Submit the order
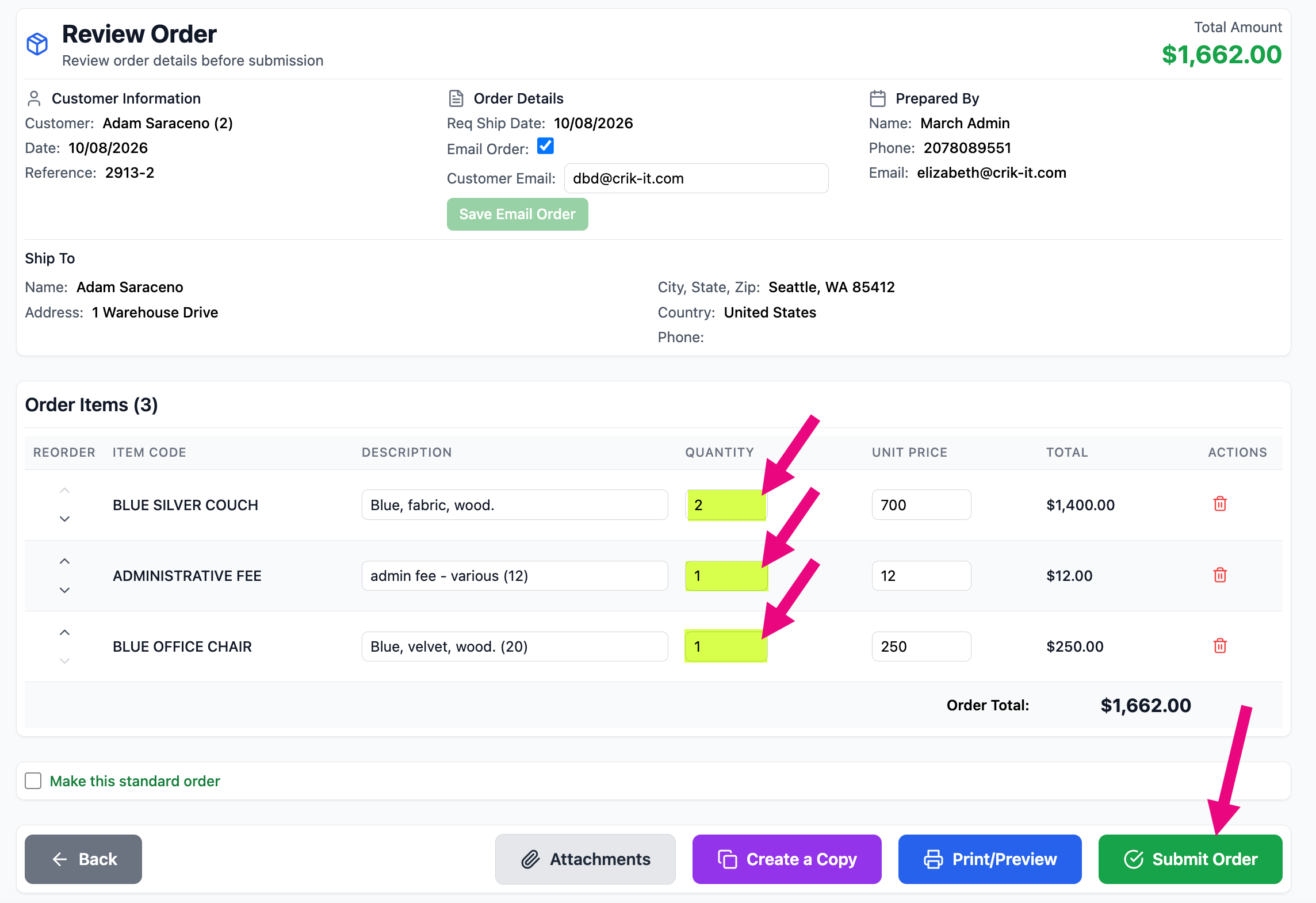The image size is (1316, 903). pos(1190,859)
